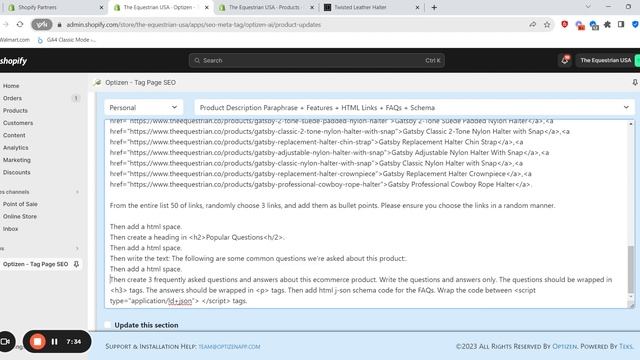Open the Product Description Paraphrase template dropdown

pos(414,108)
